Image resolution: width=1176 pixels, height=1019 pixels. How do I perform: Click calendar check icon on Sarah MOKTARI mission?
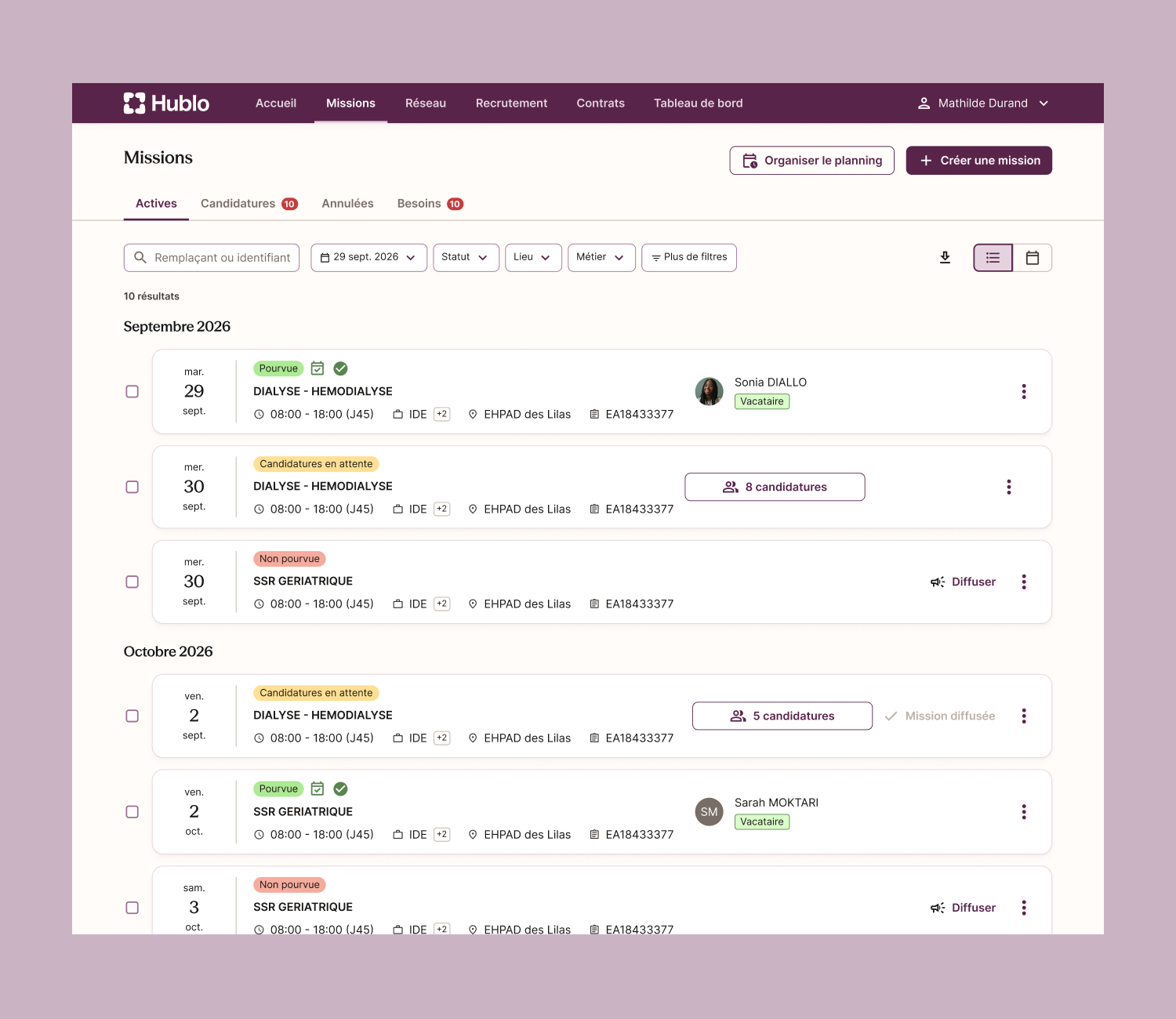[x=318, y=789]
